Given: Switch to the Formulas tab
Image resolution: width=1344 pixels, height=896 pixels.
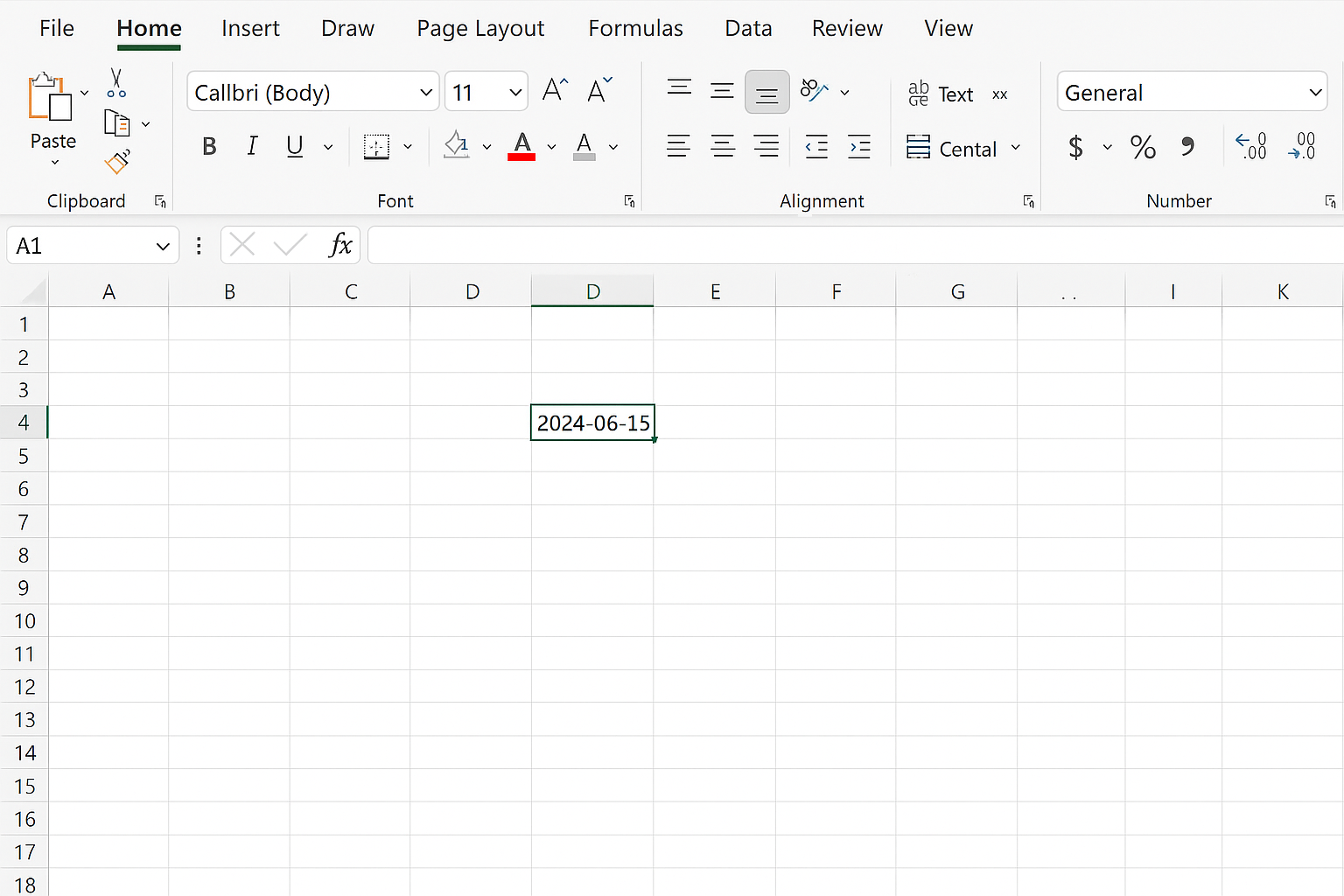Looking at the screenshot, I should coord(635,28).
